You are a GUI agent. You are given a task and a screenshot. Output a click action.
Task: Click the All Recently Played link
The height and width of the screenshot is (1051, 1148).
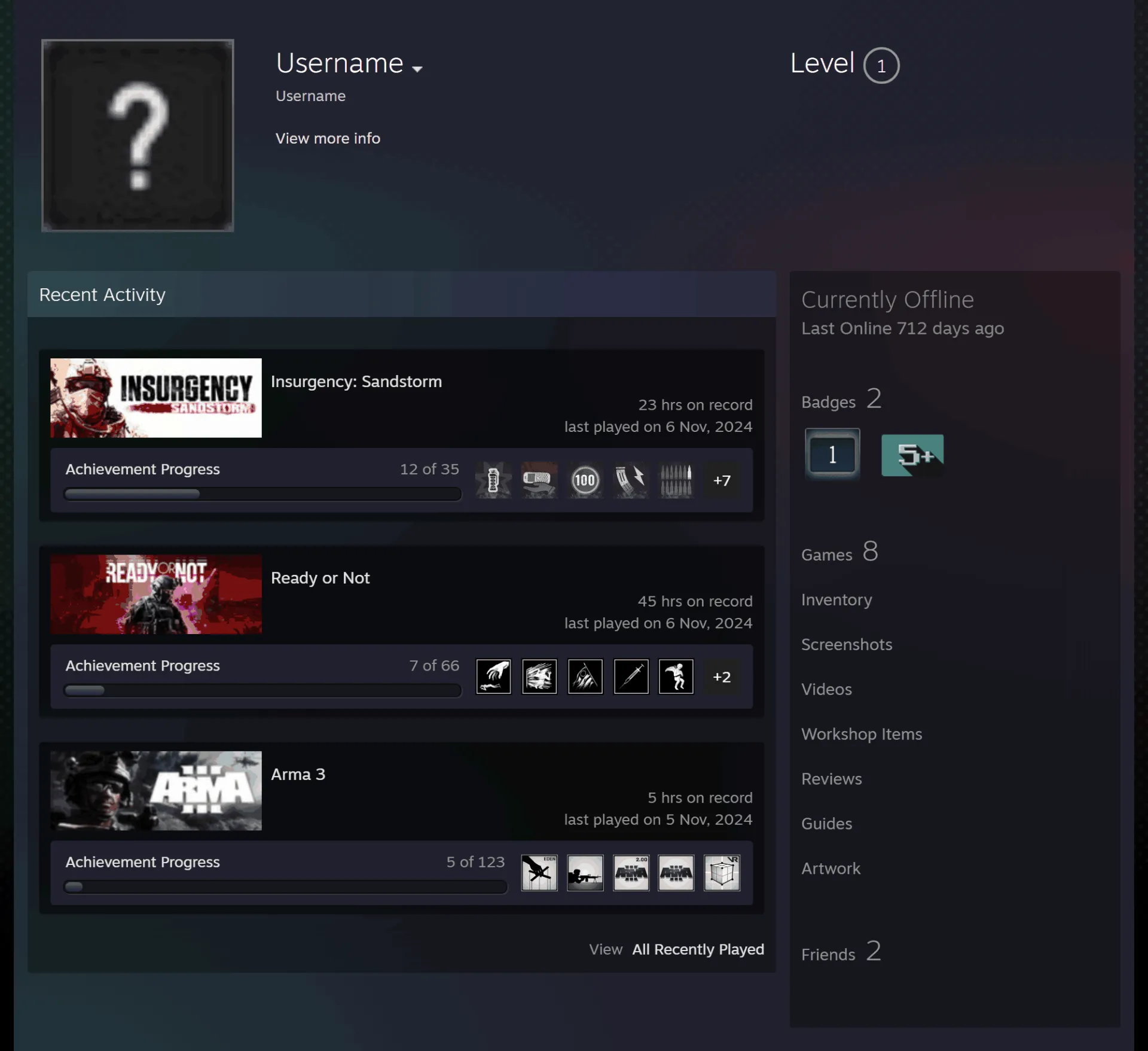698,949
